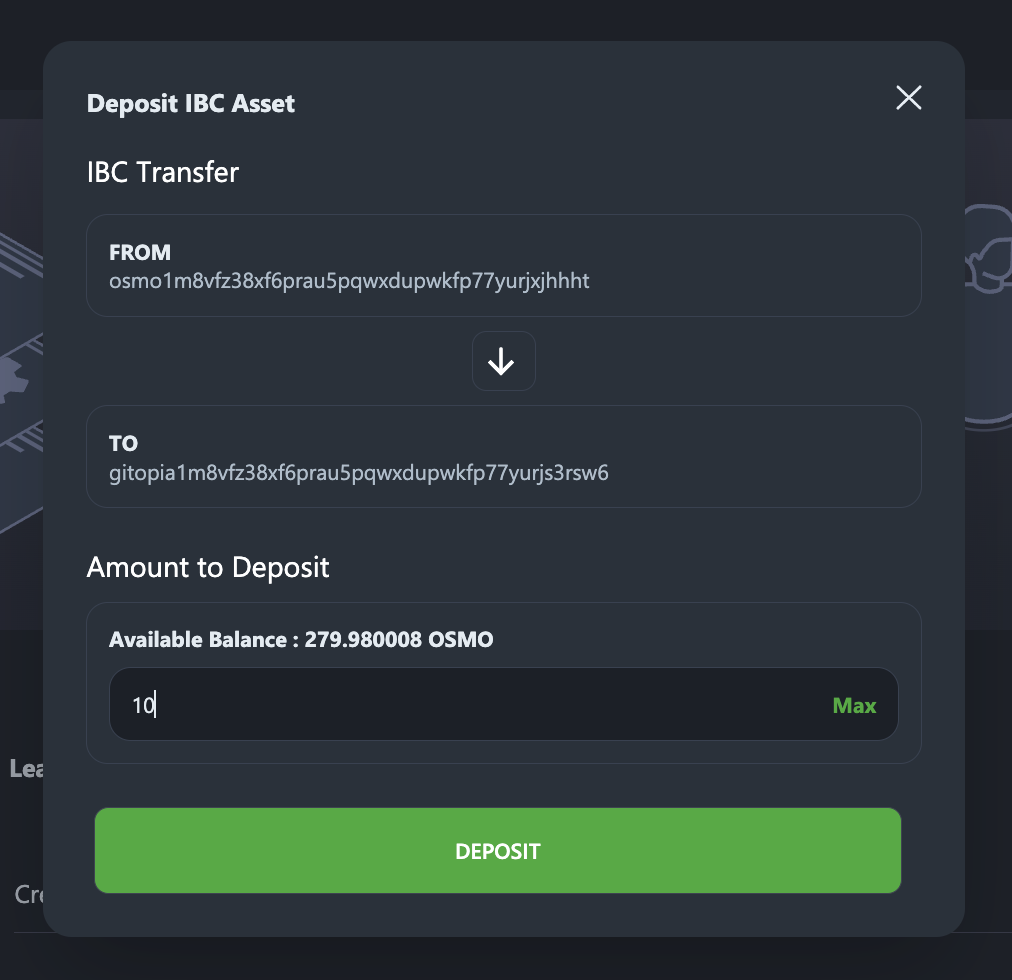Close the Deposit IBC Asset dialog
The width and height of the screenshot is (1012, 980).
[x=908, y=98]
